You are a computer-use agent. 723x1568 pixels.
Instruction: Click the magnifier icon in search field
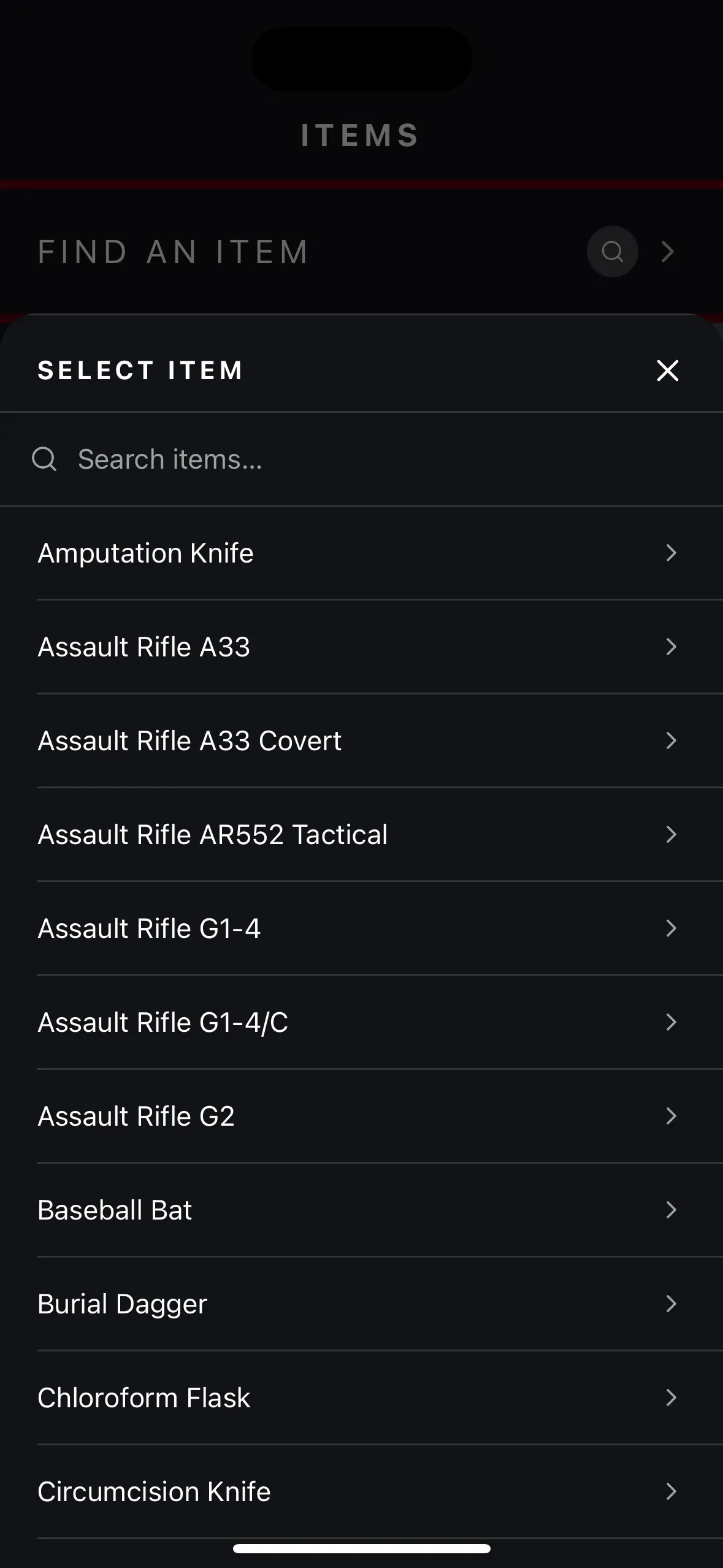pos(44,459)
